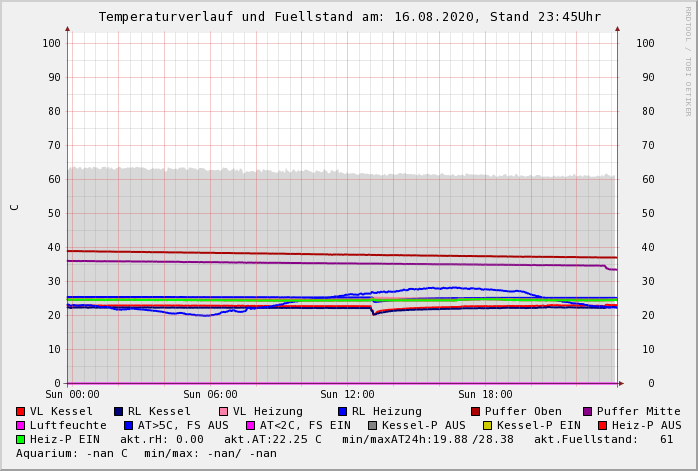This screenshot has width=698, height=471.
Task: Click the AT<2C, FS EIN swatch
Action: point(250,426)
